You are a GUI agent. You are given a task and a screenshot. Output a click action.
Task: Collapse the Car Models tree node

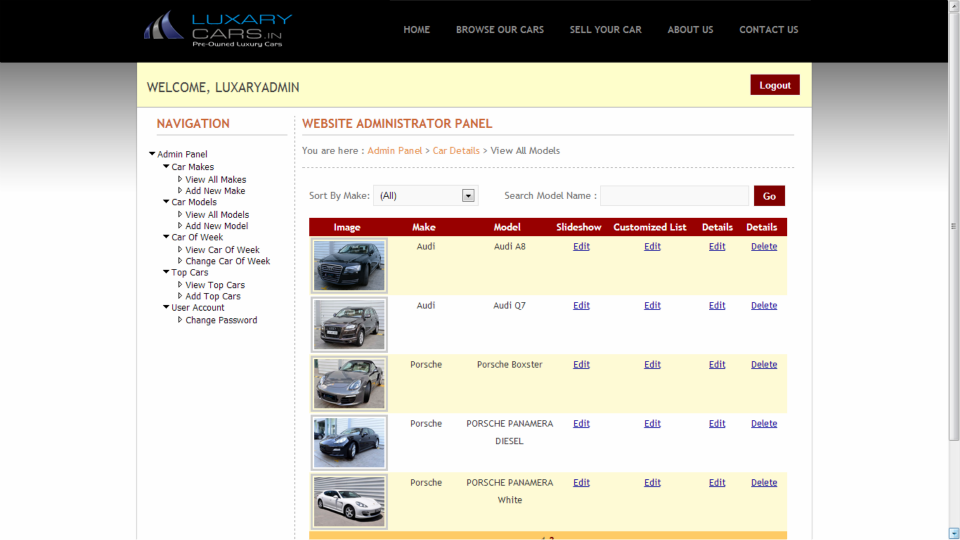coord(166,201)
